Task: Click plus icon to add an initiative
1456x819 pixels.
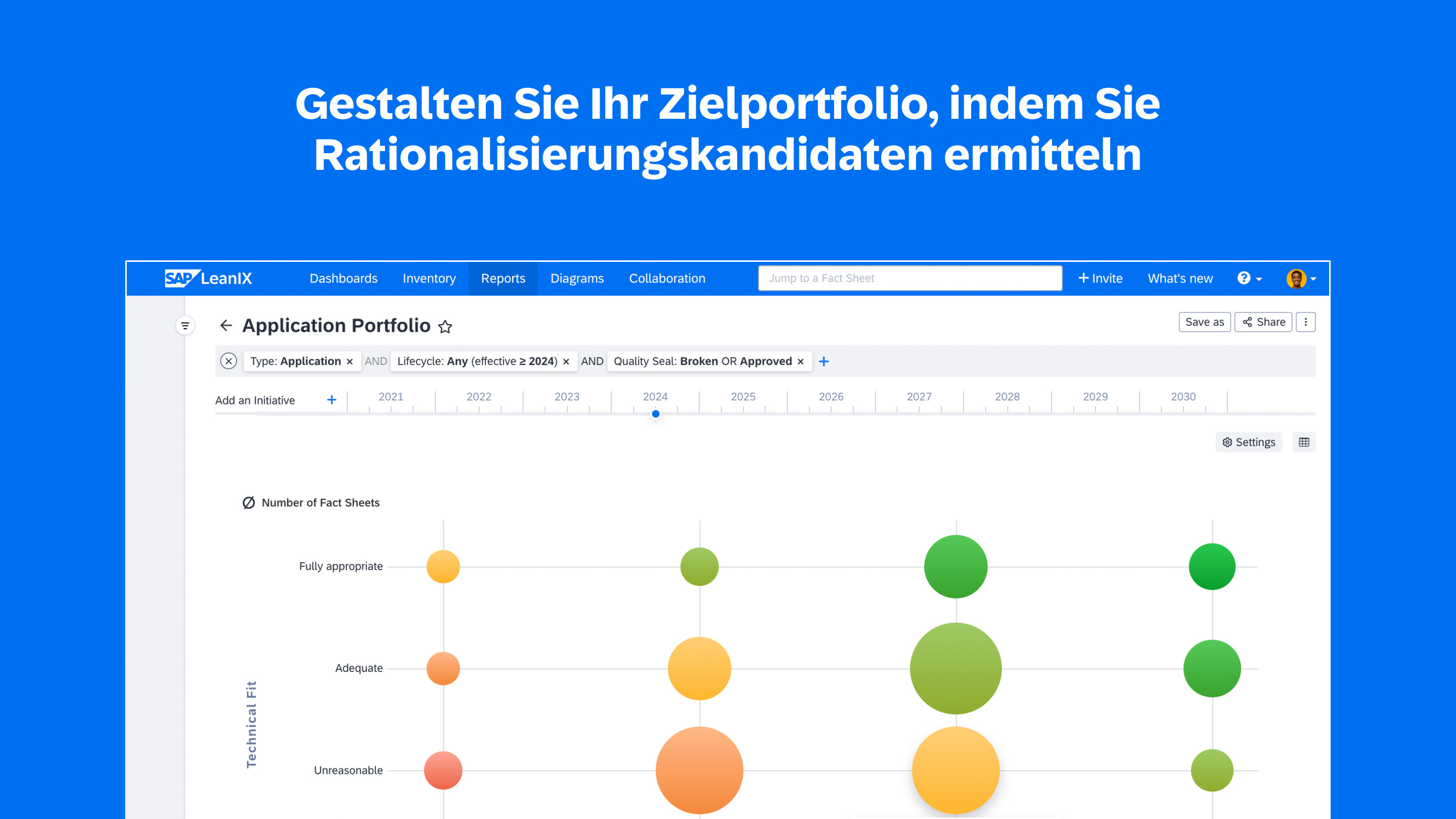Action: pos(332,400)
